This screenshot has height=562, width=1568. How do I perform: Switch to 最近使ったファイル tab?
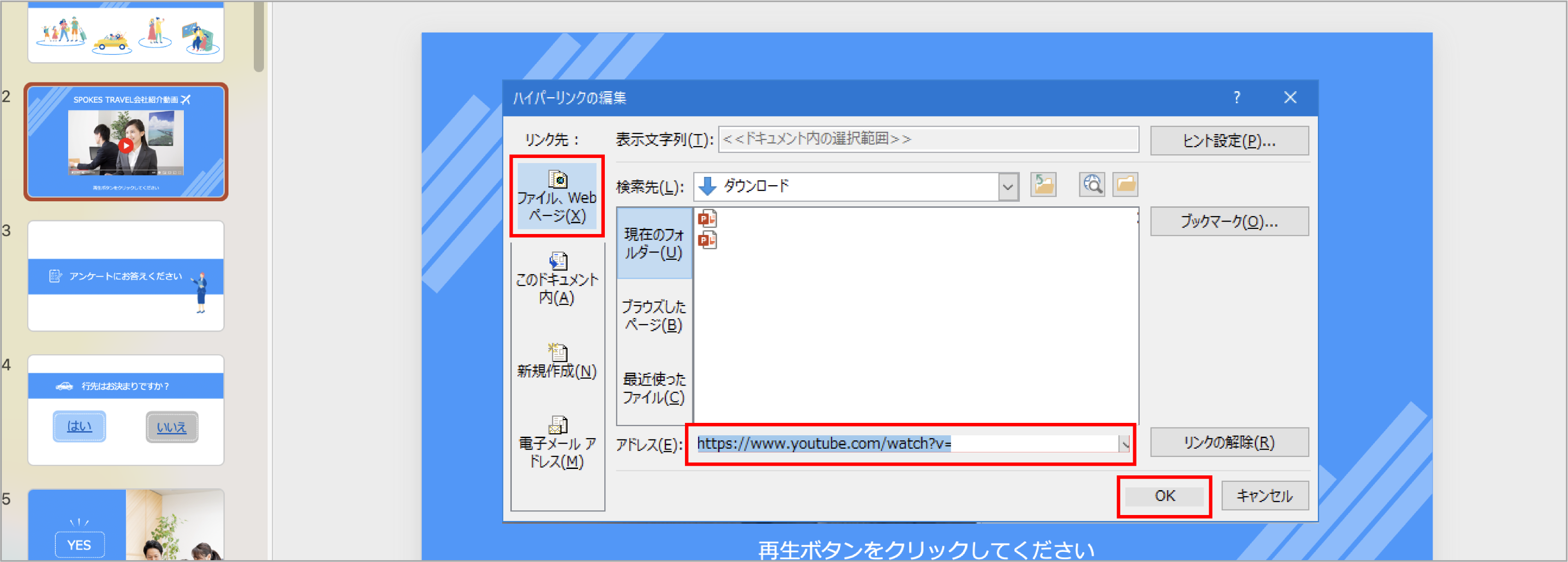click(654, 388)
